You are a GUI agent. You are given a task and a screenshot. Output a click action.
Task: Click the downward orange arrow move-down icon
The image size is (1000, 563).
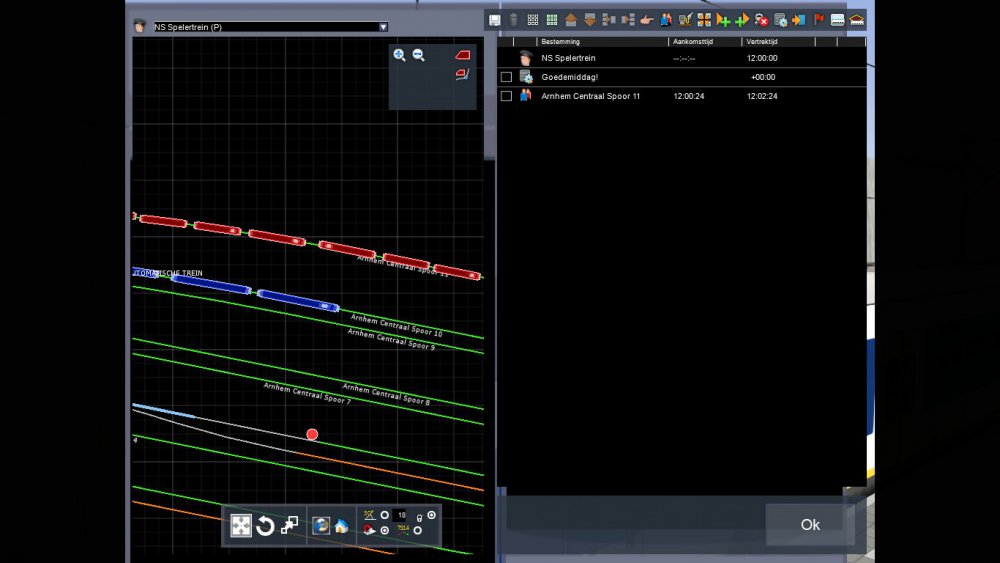[x=589, y=19]
